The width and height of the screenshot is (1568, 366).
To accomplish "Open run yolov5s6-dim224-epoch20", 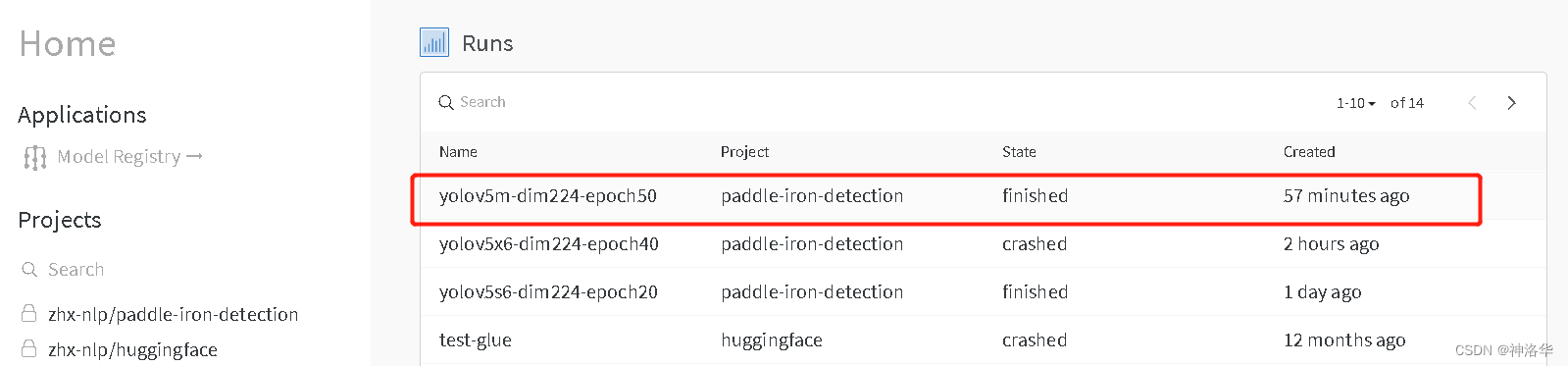I will [548, 291].
